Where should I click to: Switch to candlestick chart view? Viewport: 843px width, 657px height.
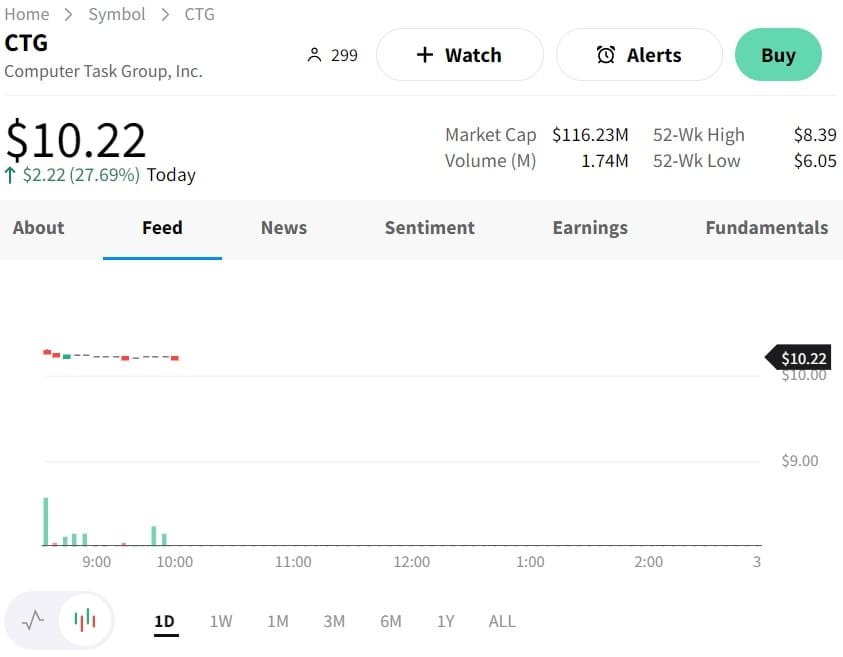(x=85, y=620)
